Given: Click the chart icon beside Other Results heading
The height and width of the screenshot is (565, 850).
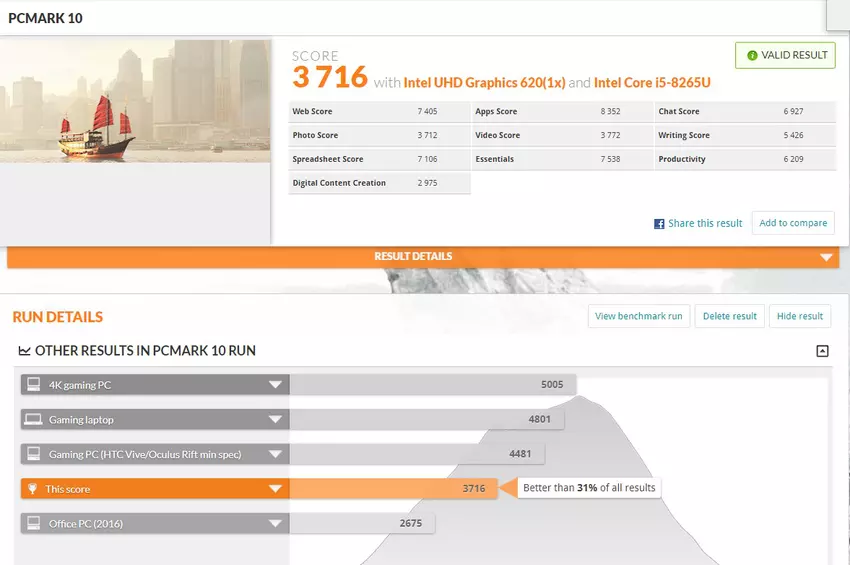Looking at the screenshot, I should [24, 351].
